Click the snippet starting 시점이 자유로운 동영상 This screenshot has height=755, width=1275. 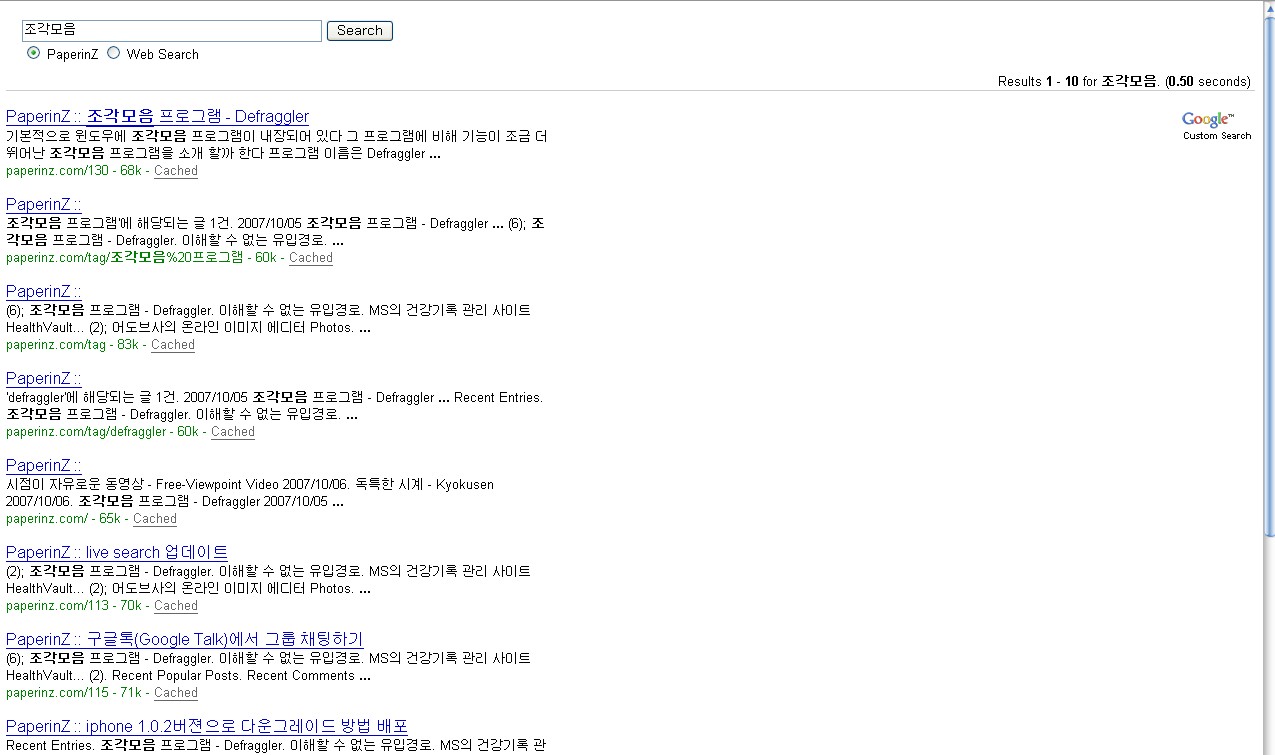tap(250, 493)
